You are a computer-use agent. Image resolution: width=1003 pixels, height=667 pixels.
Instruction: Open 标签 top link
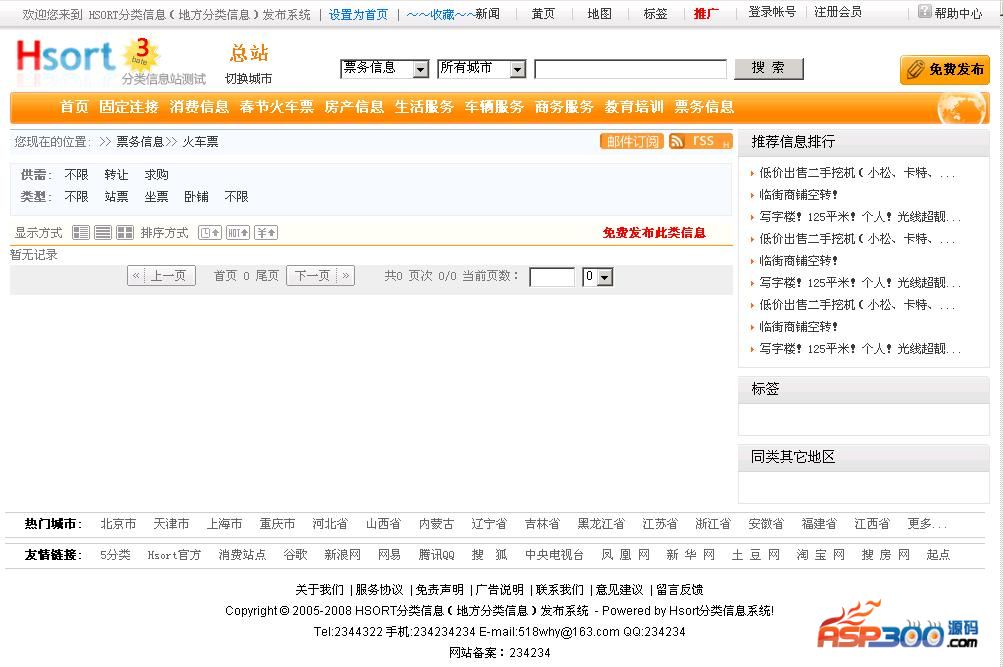[655, 13]
